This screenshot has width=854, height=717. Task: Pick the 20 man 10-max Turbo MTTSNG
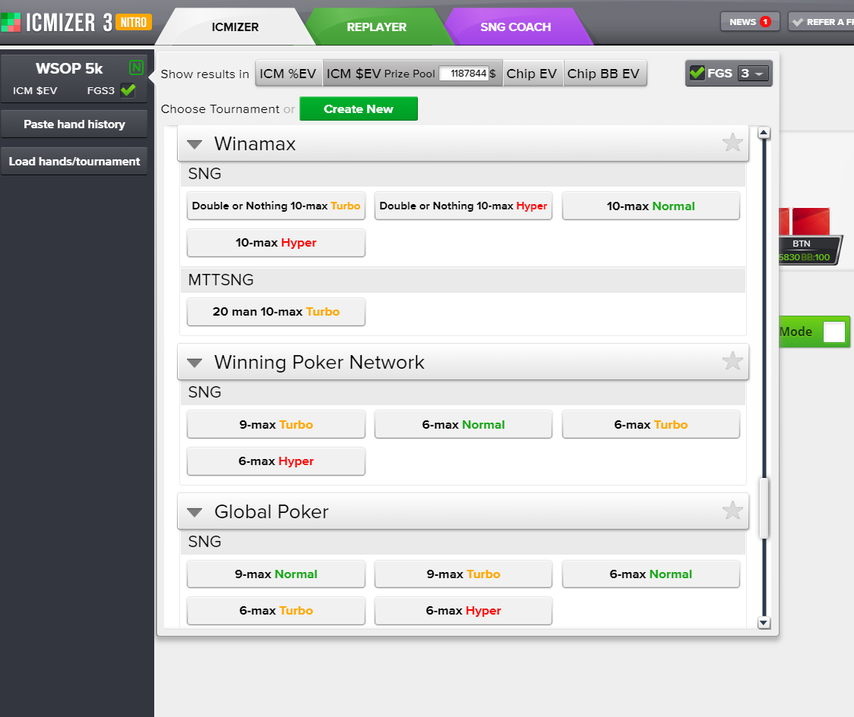276,312
